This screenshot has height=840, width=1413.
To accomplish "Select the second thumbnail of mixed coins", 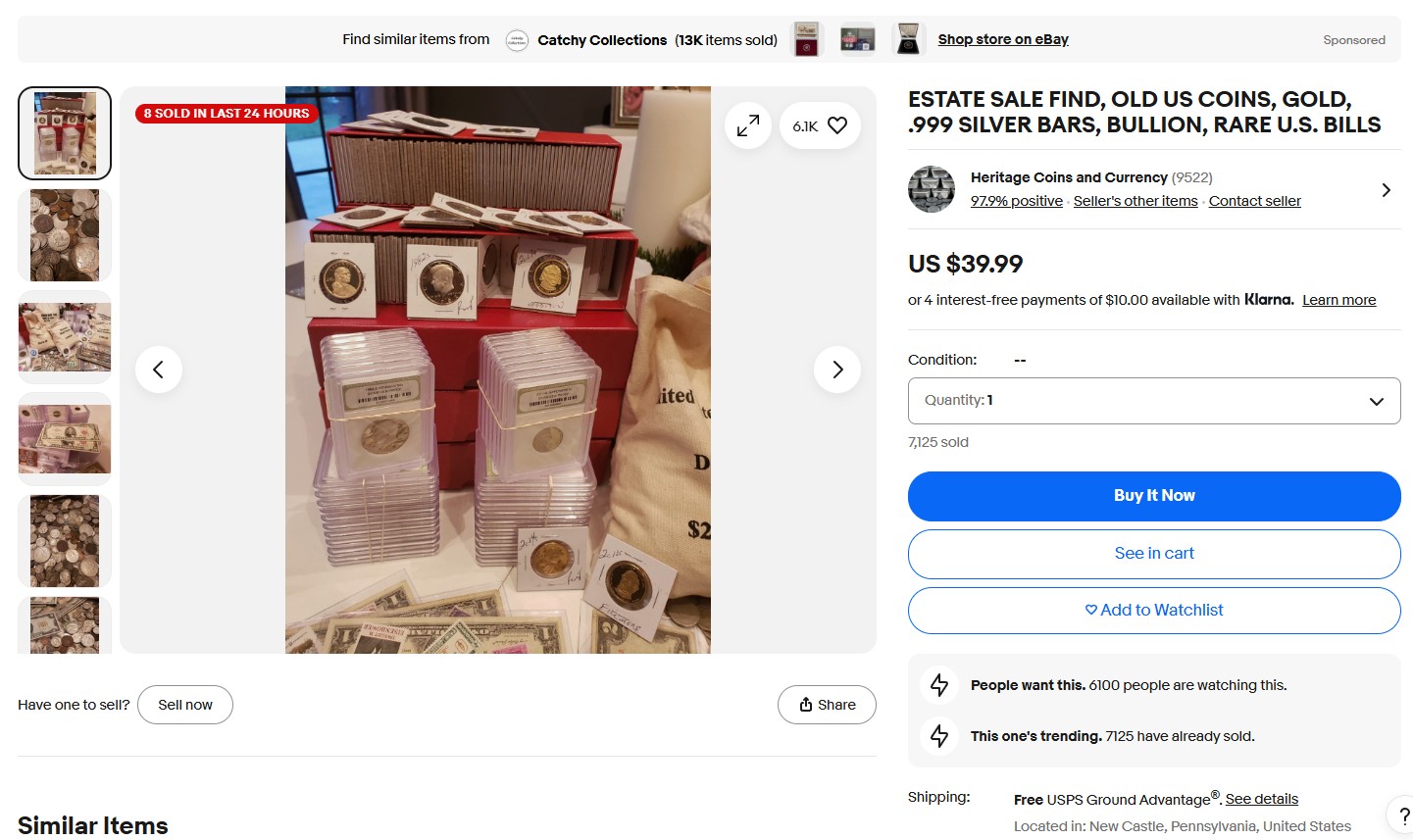I will tap(65, 235).
